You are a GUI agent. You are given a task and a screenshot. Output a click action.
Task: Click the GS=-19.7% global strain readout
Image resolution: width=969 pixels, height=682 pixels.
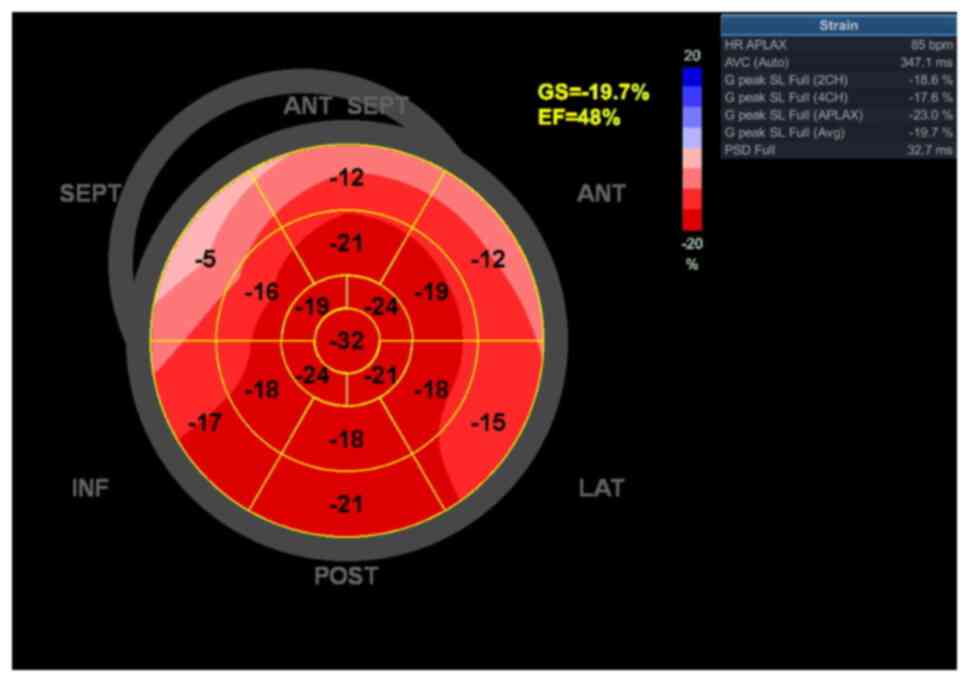click(593, 93)
